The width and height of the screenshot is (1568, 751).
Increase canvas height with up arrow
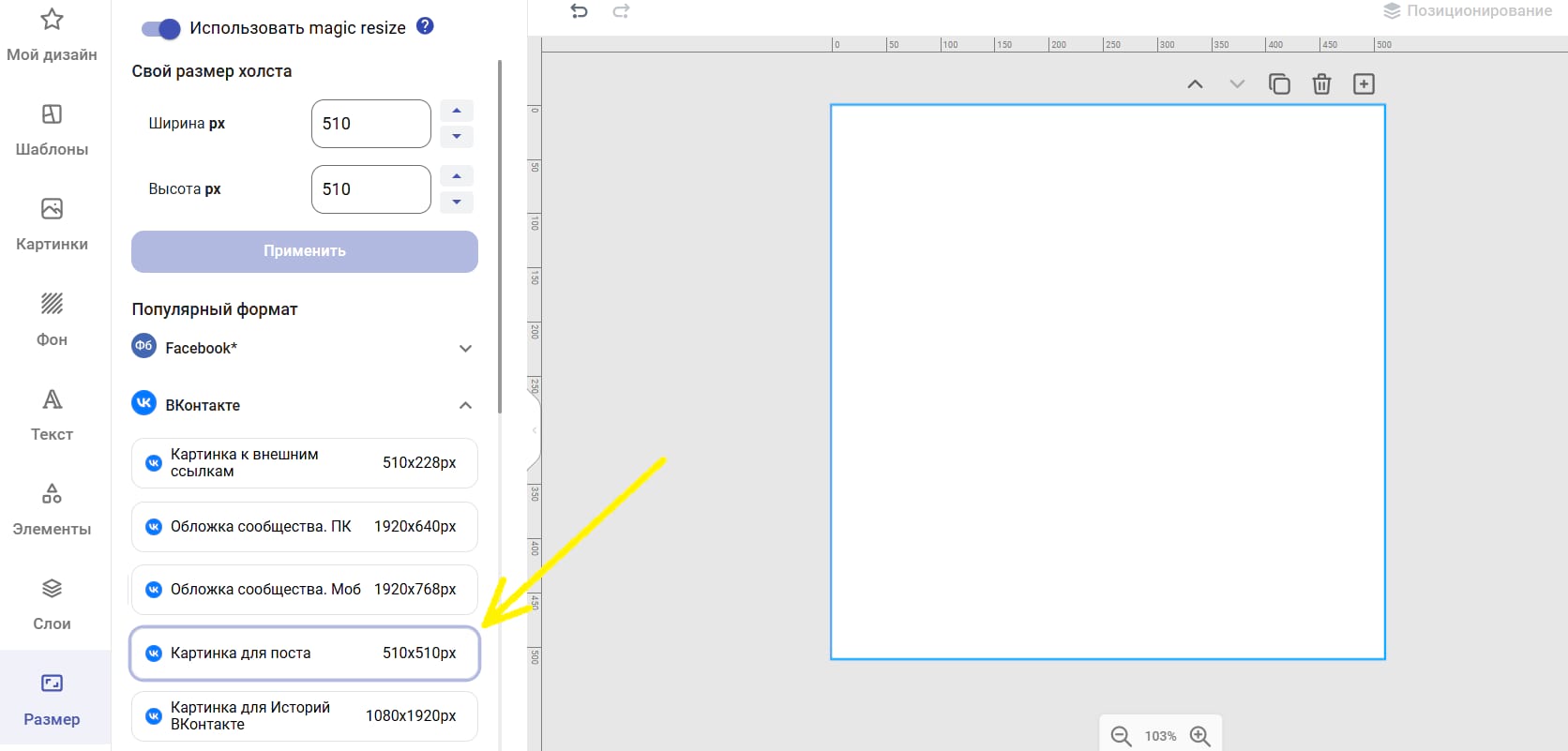tap(457, 176)
